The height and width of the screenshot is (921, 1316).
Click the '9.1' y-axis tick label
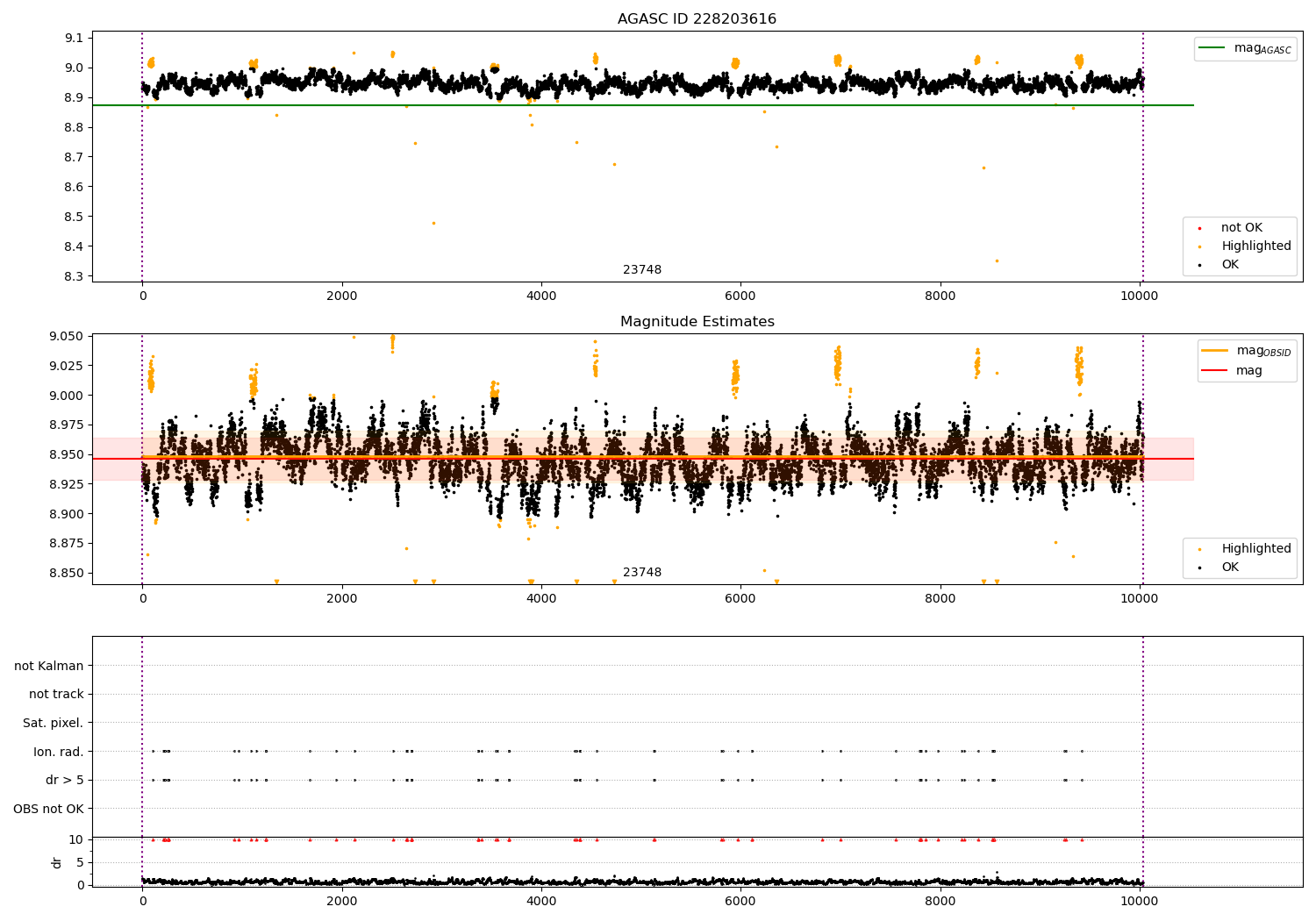pyautogui.click(x=75, y=38)
